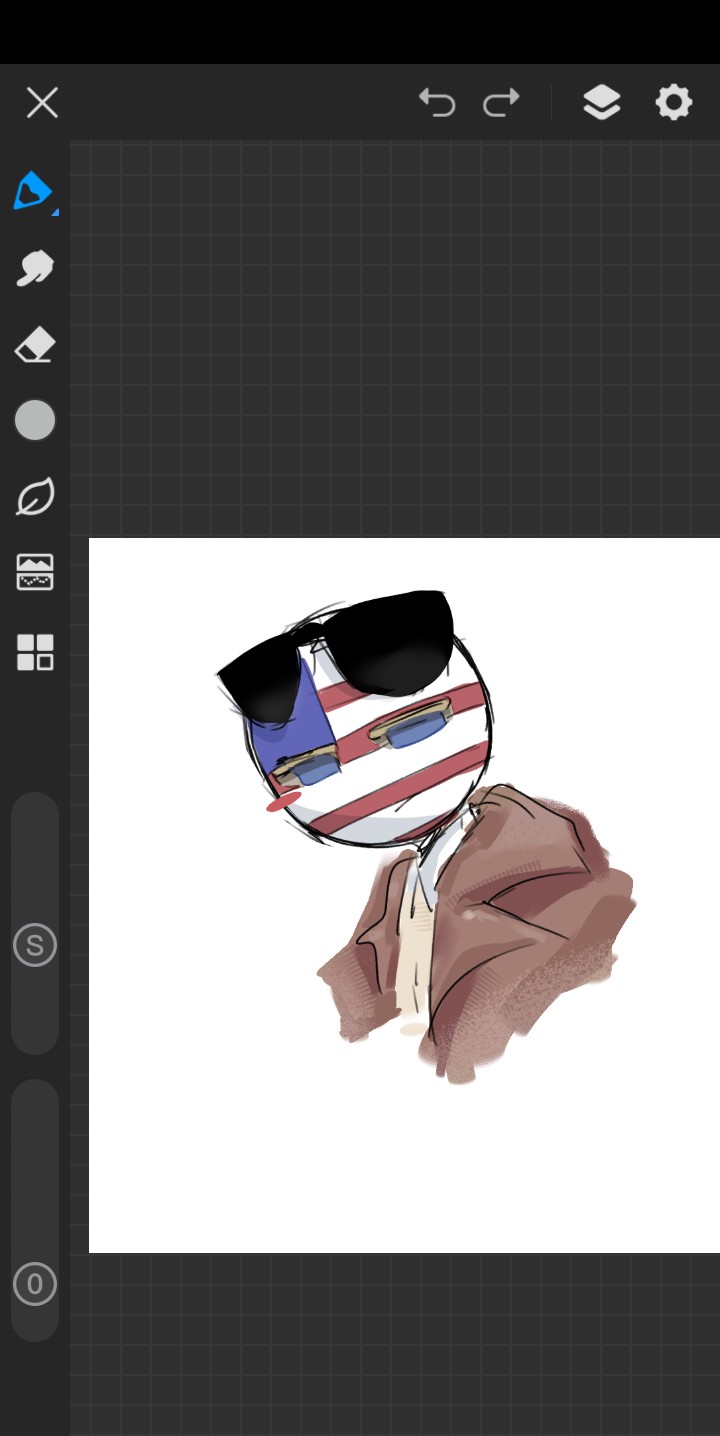Viewport: 720px width, 1436px height.
Task: Open the four-square tools grid
Action: (35, 652)
